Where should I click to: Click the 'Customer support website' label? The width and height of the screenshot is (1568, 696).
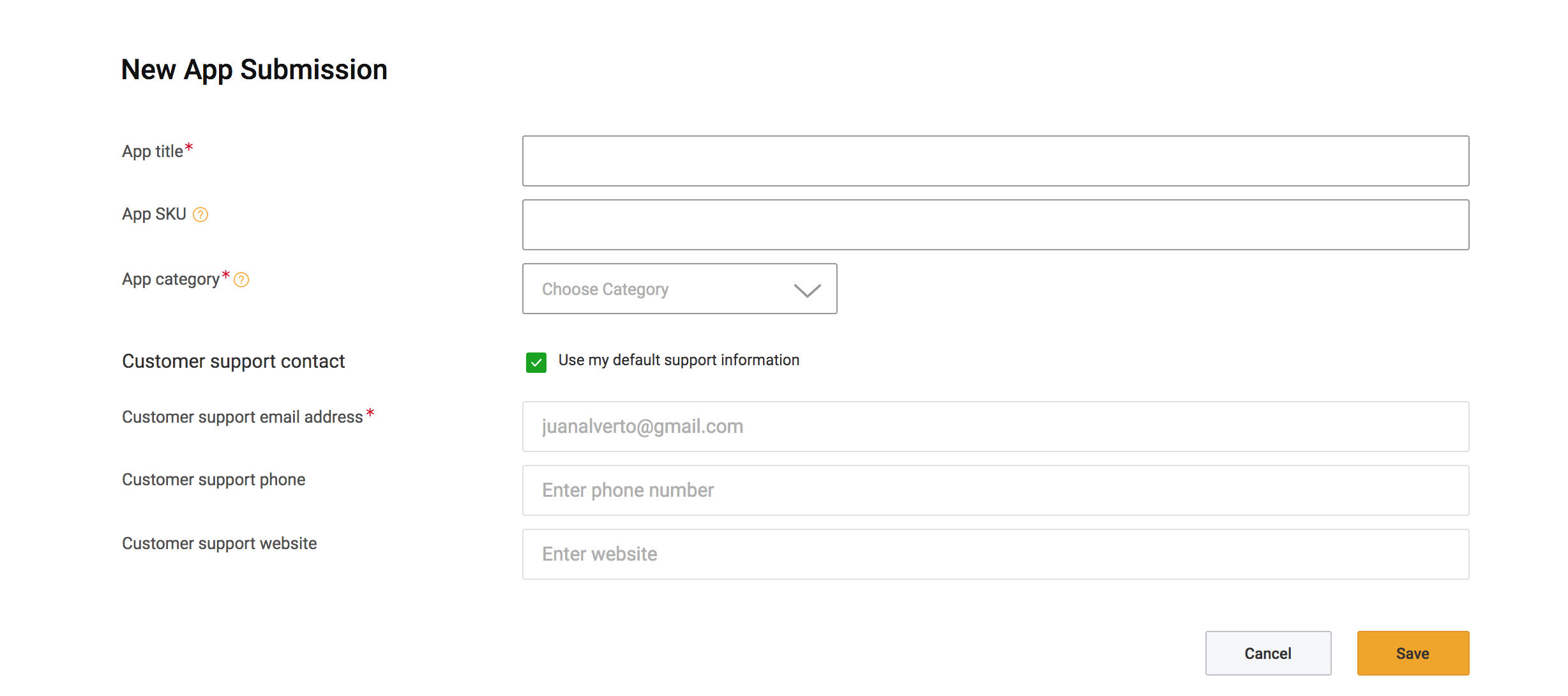pyautogui.click(x=220, y=543)
